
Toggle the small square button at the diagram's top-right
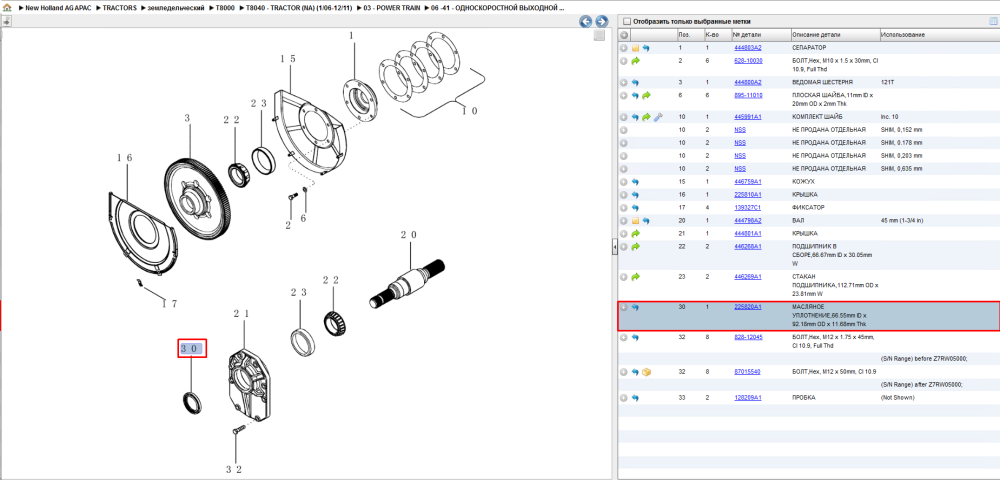[x=599, y=36]
